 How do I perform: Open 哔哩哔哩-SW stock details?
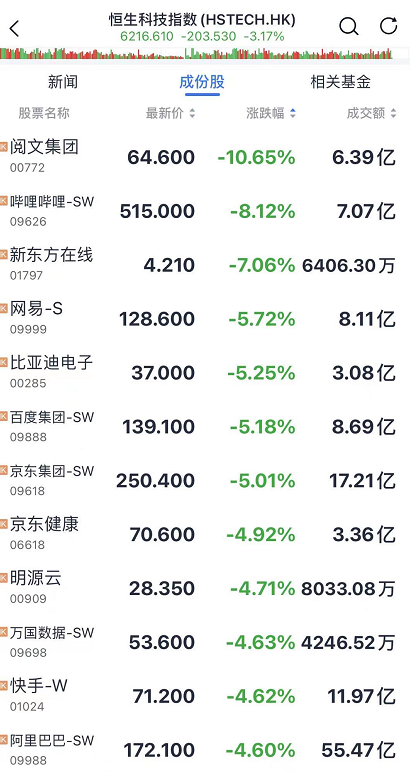point(205,211)
